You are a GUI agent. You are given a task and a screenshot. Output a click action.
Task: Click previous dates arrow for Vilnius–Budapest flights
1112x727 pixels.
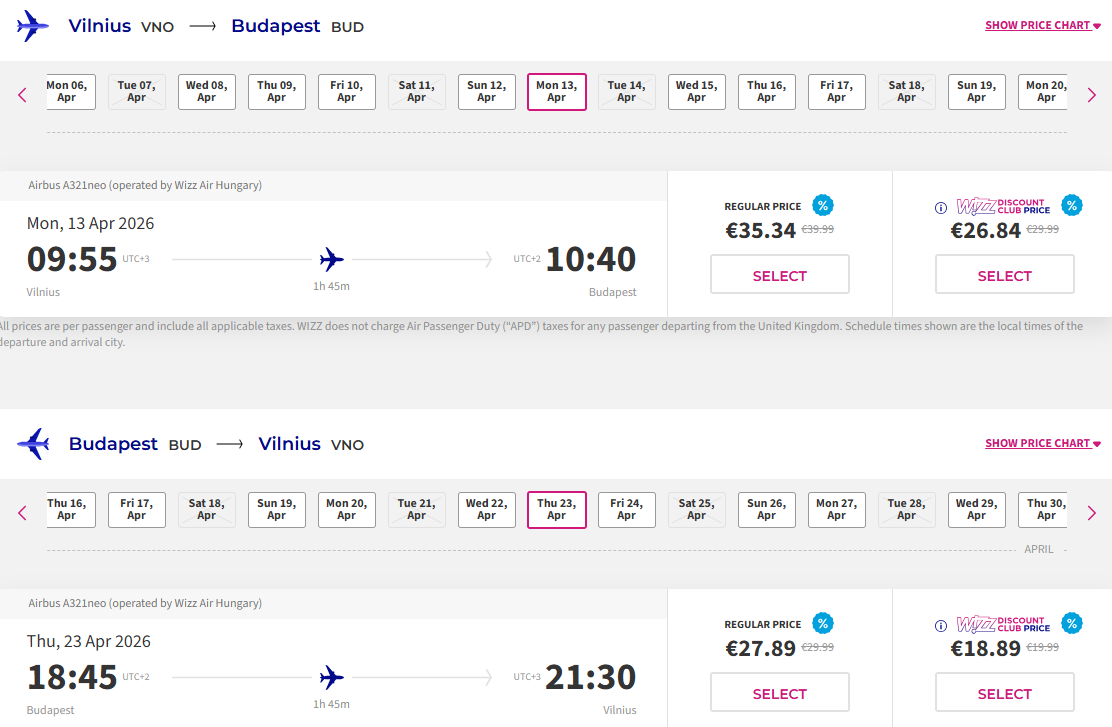(x=22, y=96)
